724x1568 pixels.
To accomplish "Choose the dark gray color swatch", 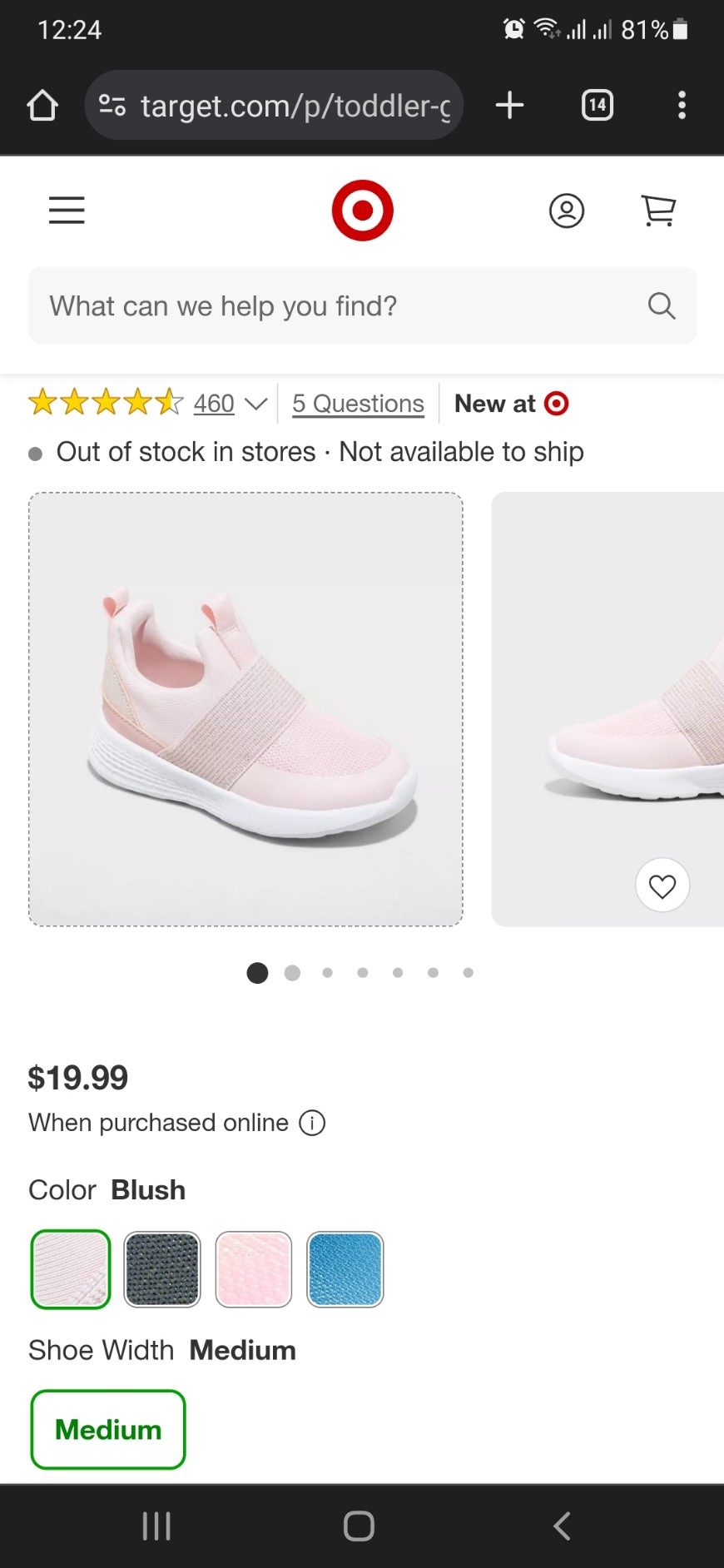I will click(162, 1269).
